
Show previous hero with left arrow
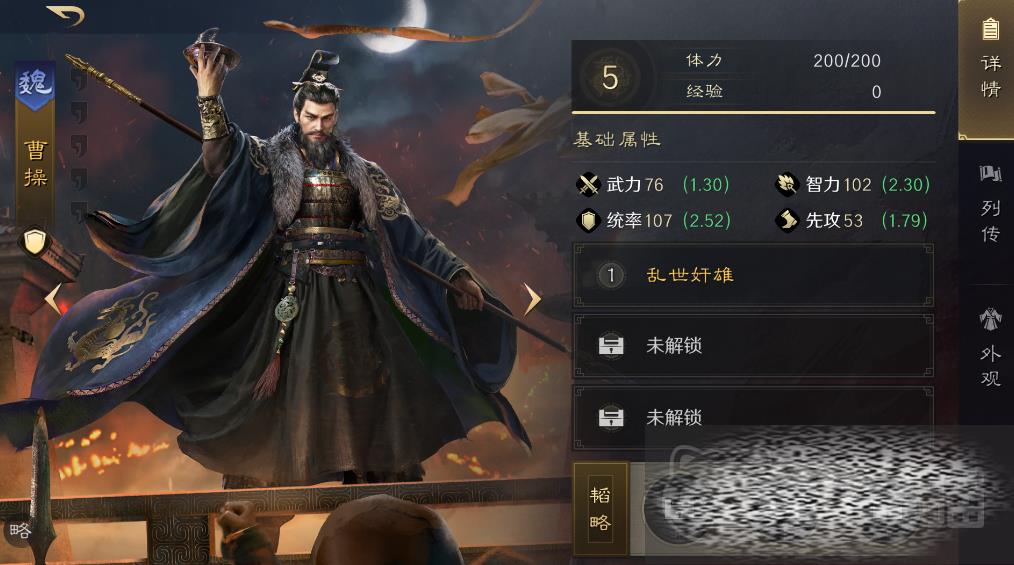point(53,299)
